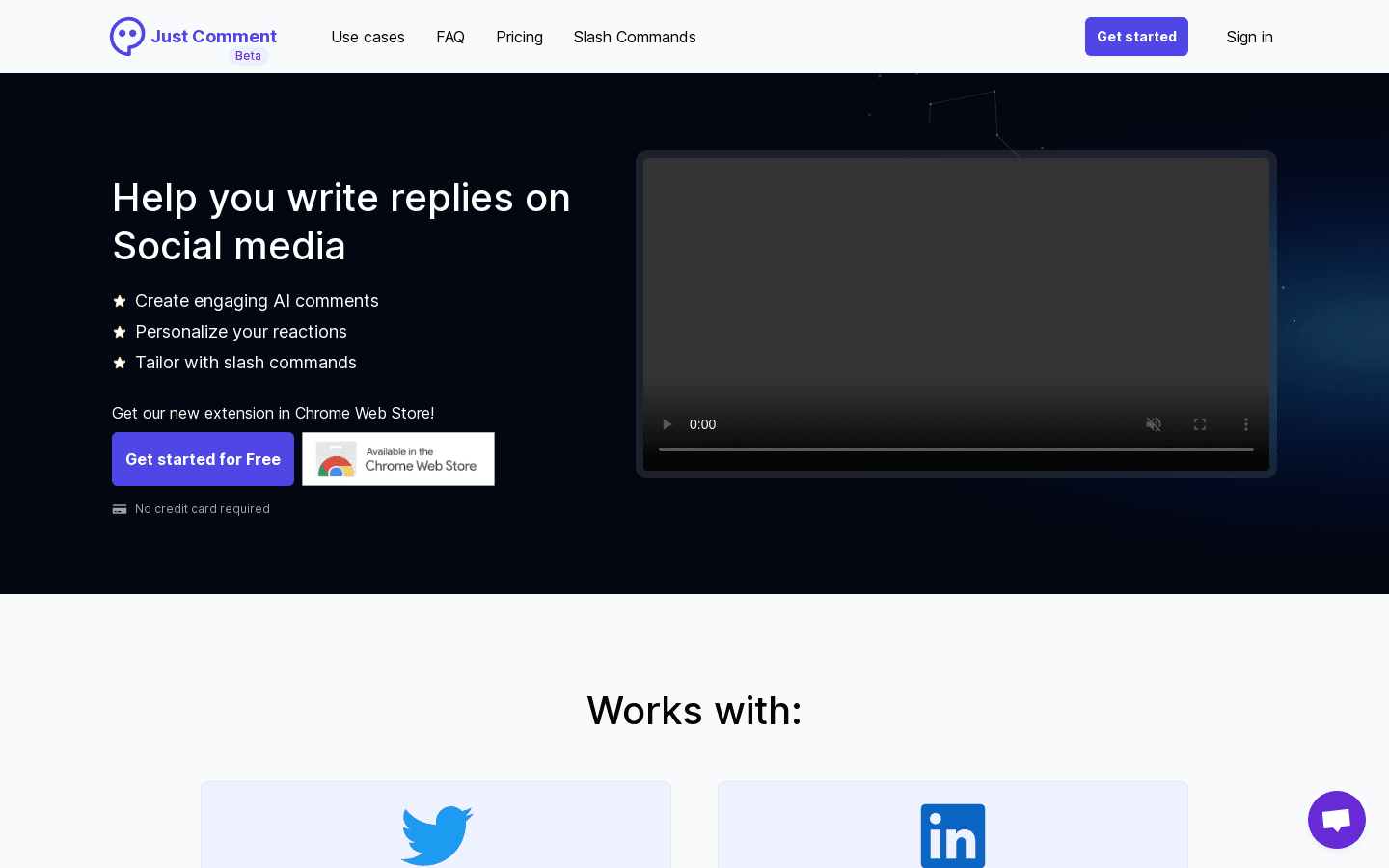Open the FAQ section
The width and height of the screenshot is (1389, 868).
tap(450, 37)
